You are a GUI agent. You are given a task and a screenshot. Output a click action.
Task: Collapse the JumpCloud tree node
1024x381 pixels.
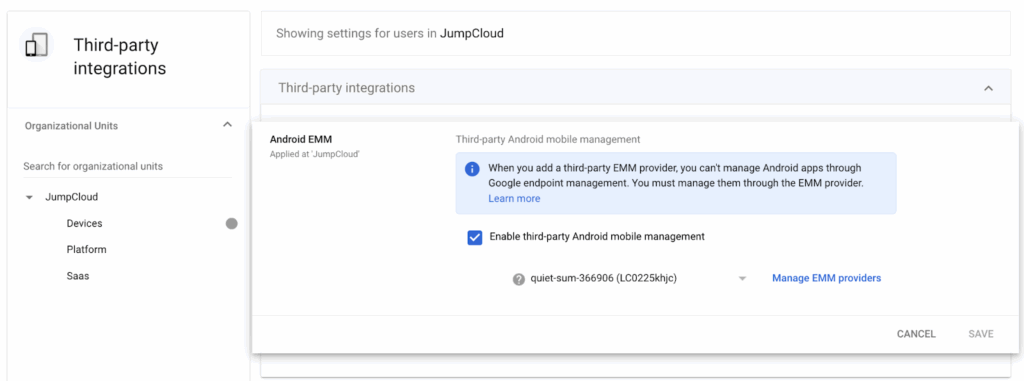[x=29, y=197]
